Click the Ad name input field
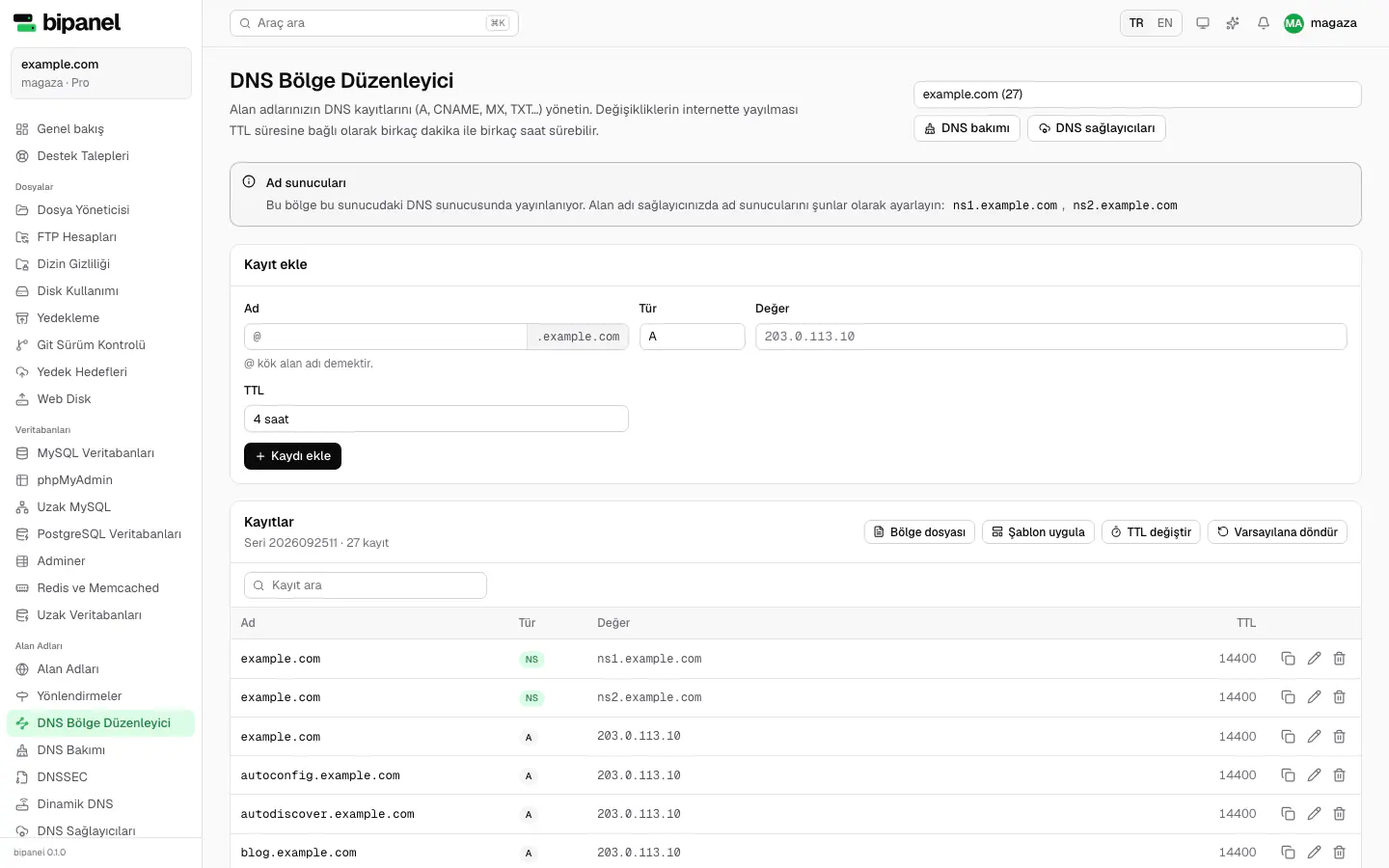Viewport: 1389px width, 868px height. pyautogui.click(x=386, y=337)
